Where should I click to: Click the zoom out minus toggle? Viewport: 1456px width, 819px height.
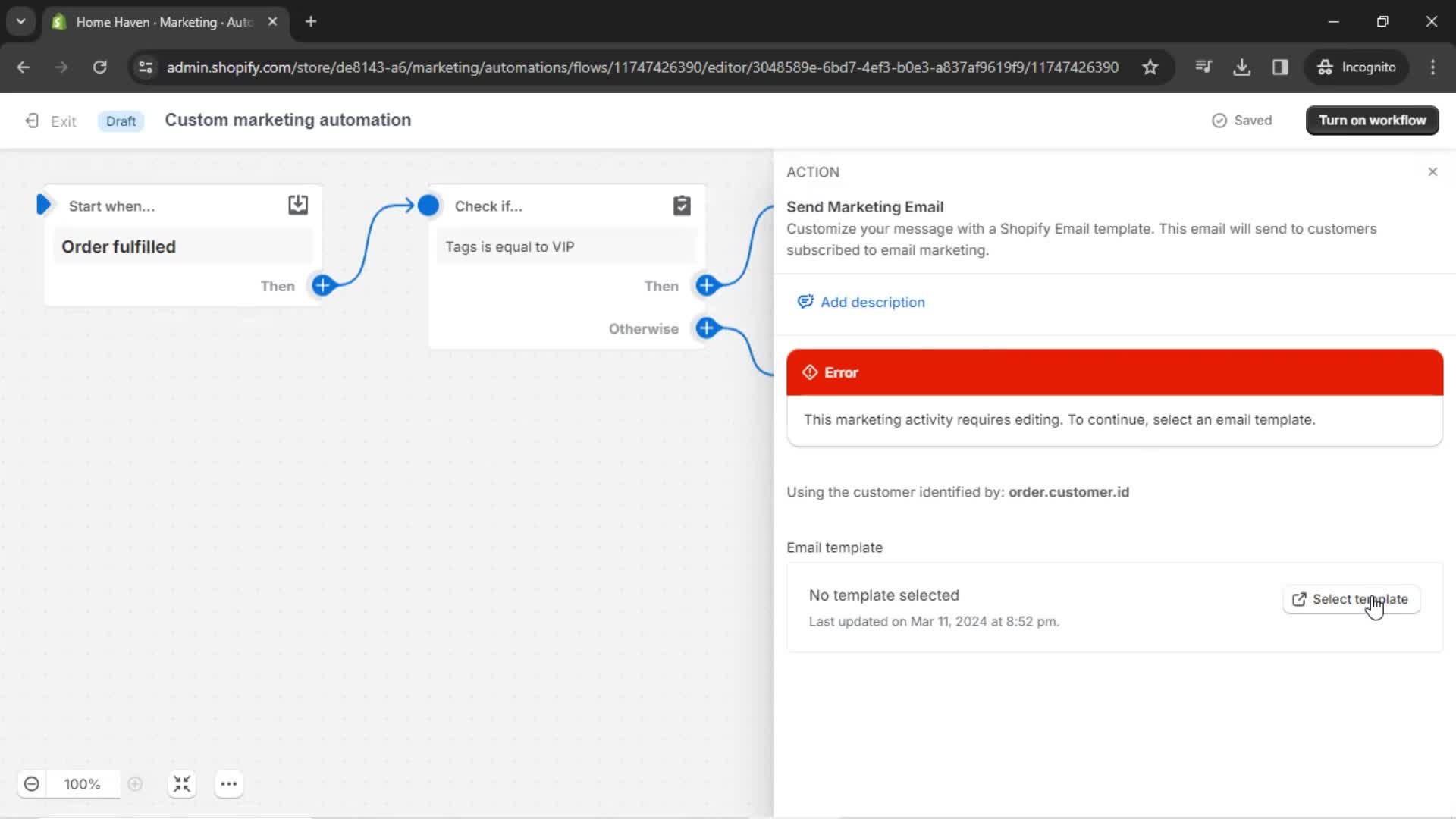coord(31,784)
